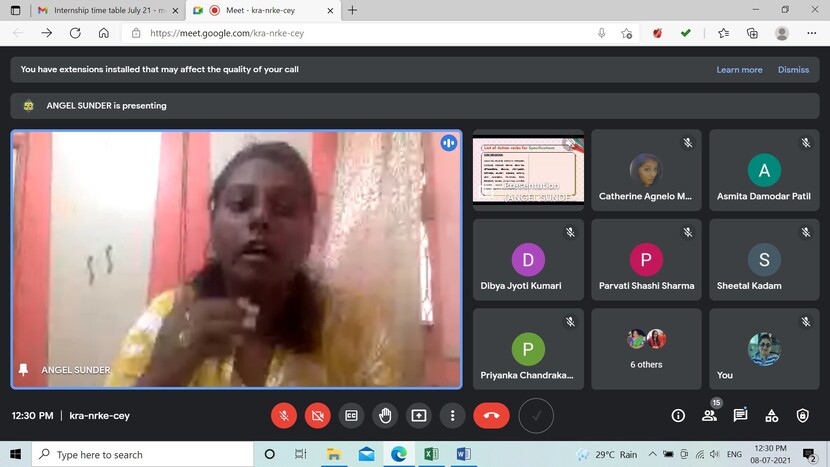Open the chat panel with everyone
This screenshot has width=830, height=467.
tap(740, 415)
